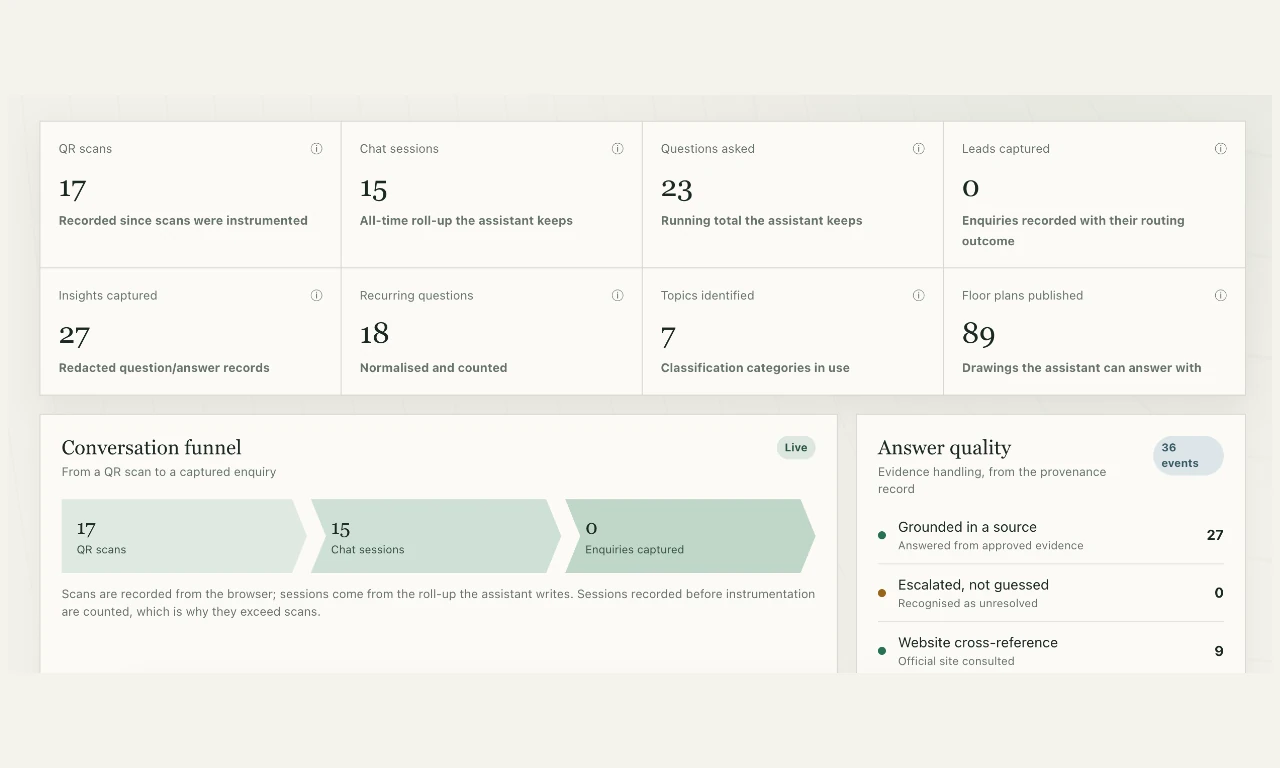
Task: Select the Enquiries captured funnel stage
Action: (x=690, y=536)
